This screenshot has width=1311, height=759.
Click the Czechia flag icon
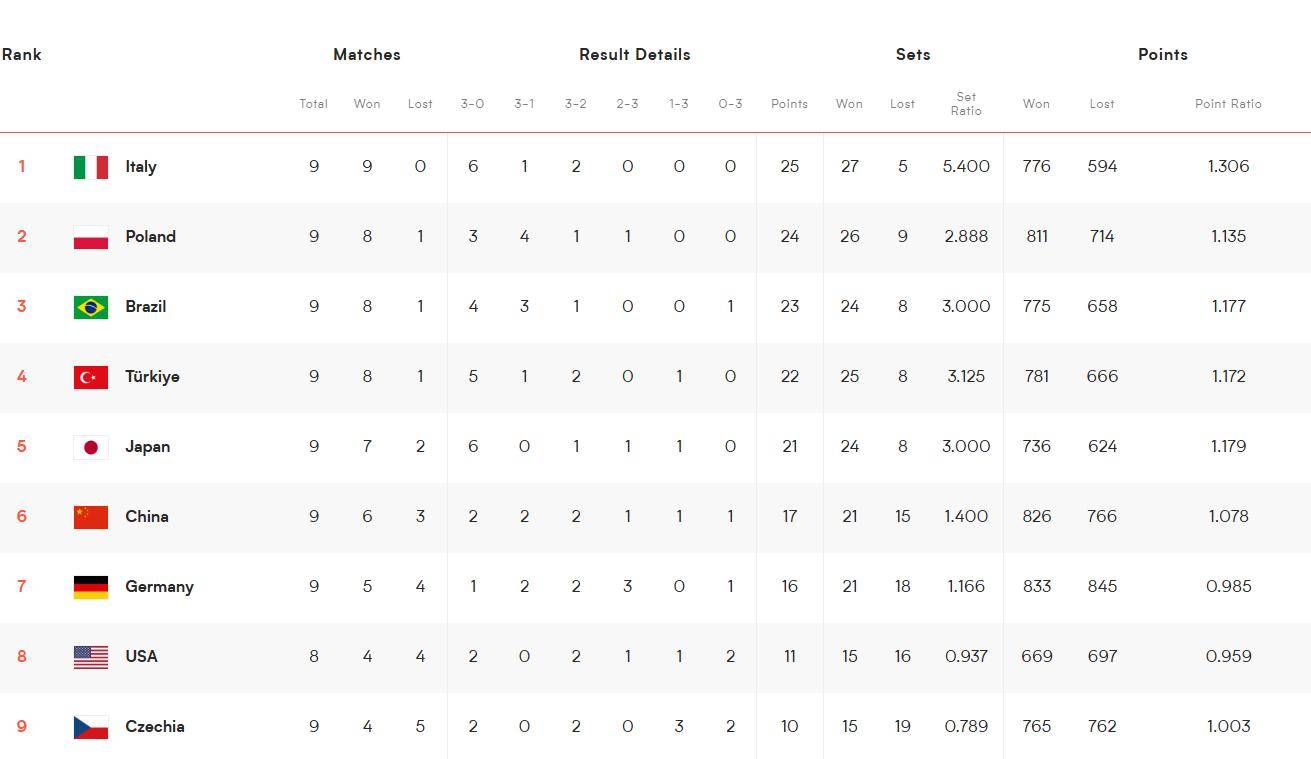[91, 727]
